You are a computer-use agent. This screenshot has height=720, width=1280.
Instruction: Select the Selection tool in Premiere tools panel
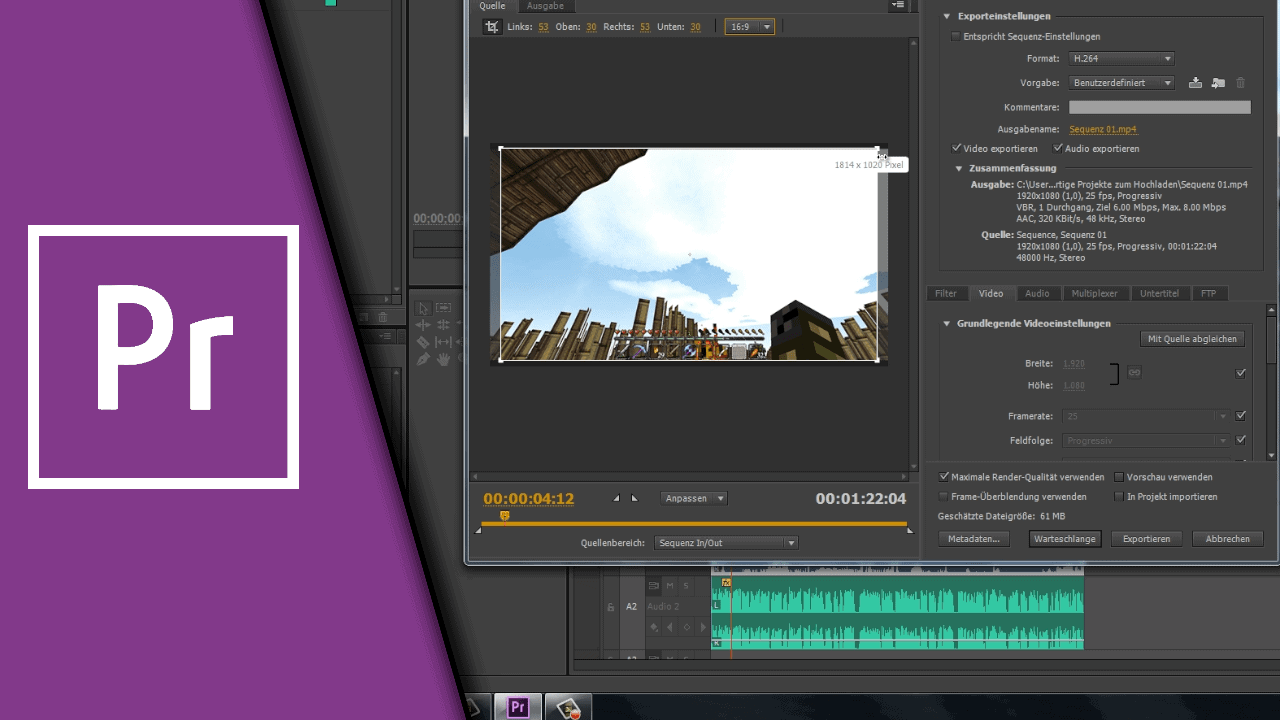pyautogui.click(x=423, y=308)
